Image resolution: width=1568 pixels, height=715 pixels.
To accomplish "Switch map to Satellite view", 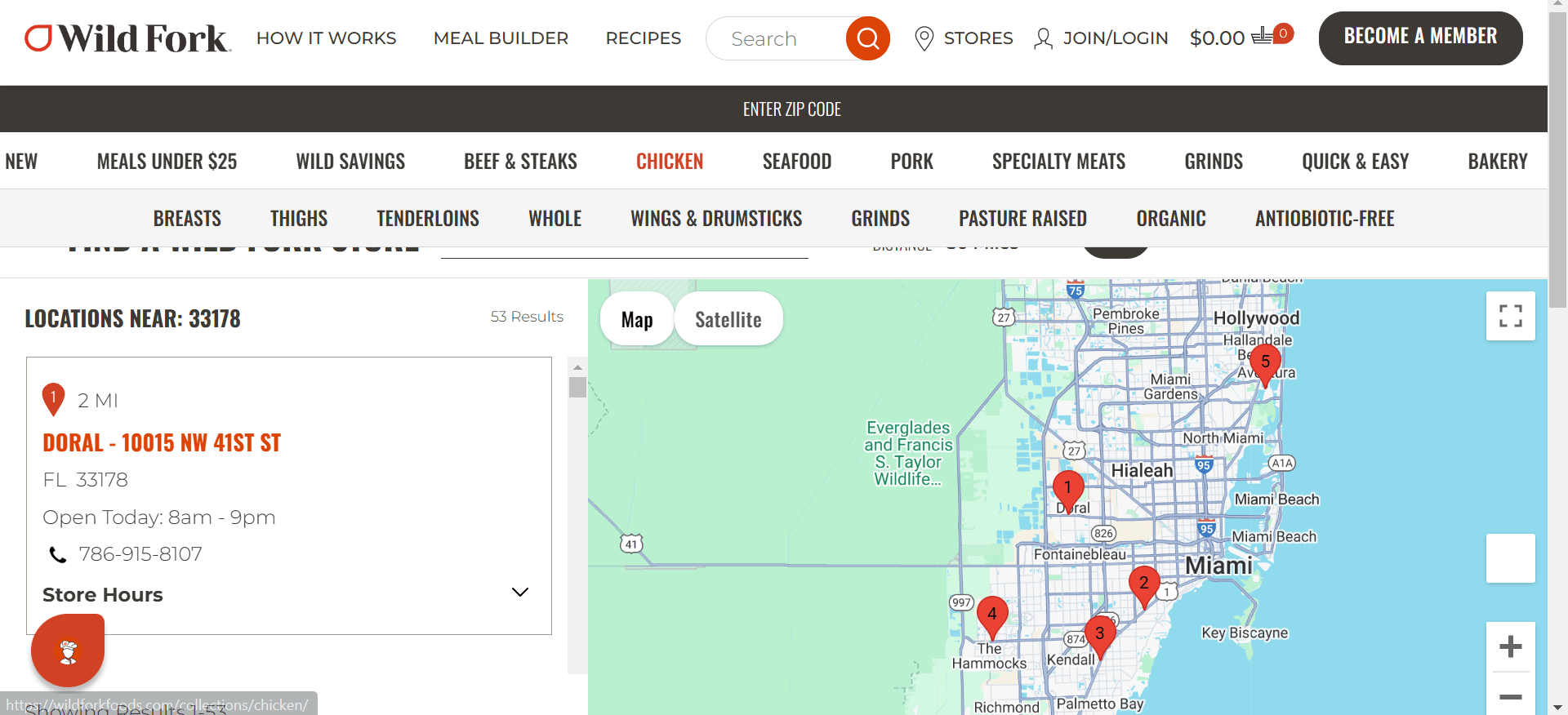I will coord(728,319).
